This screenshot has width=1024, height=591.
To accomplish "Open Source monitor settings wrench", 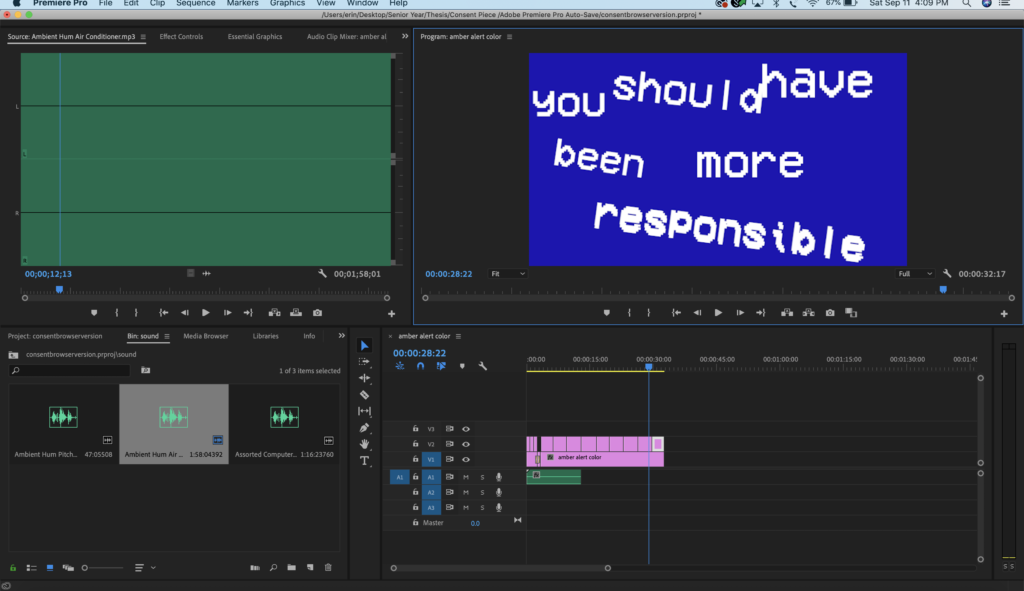I will [x=322, y=274].
